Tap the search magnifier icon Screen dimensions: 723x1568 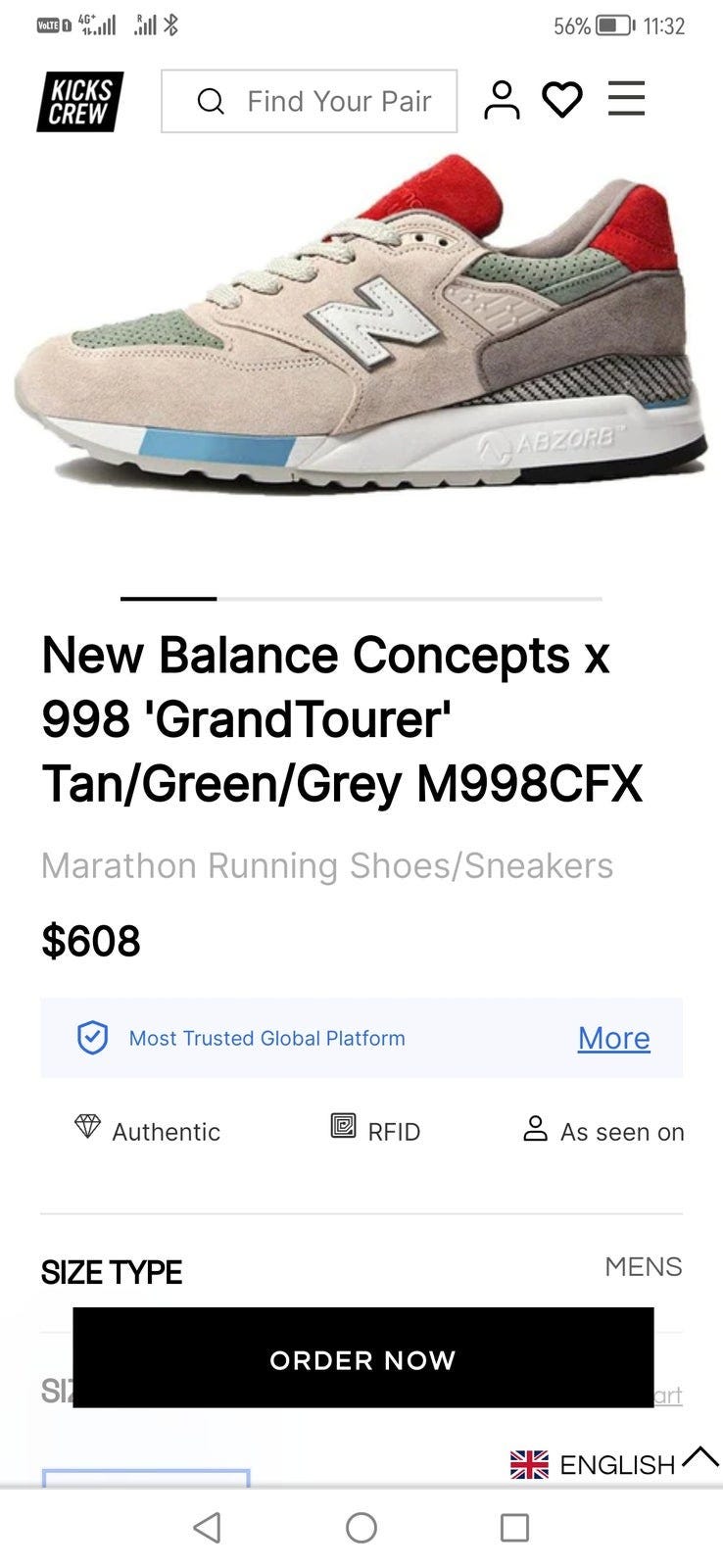point(211,101)
